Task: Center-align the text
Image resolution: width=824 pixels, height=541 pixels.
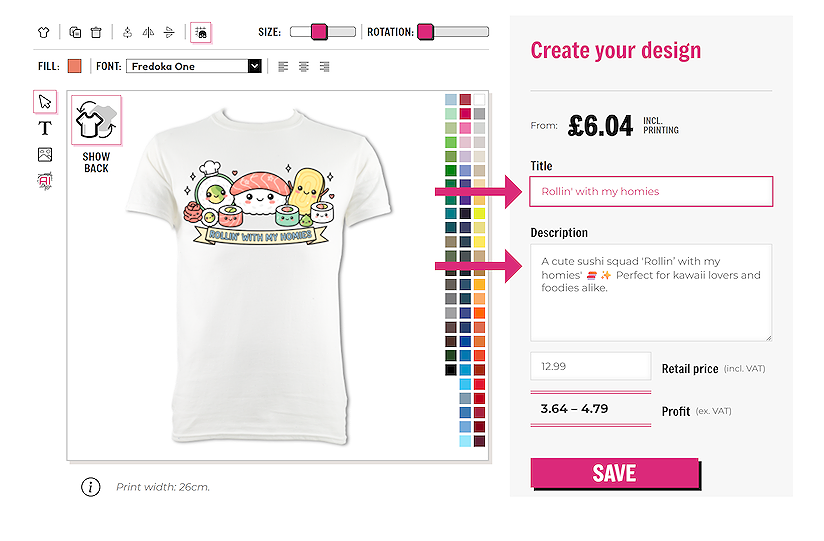Action: (304, 66)
